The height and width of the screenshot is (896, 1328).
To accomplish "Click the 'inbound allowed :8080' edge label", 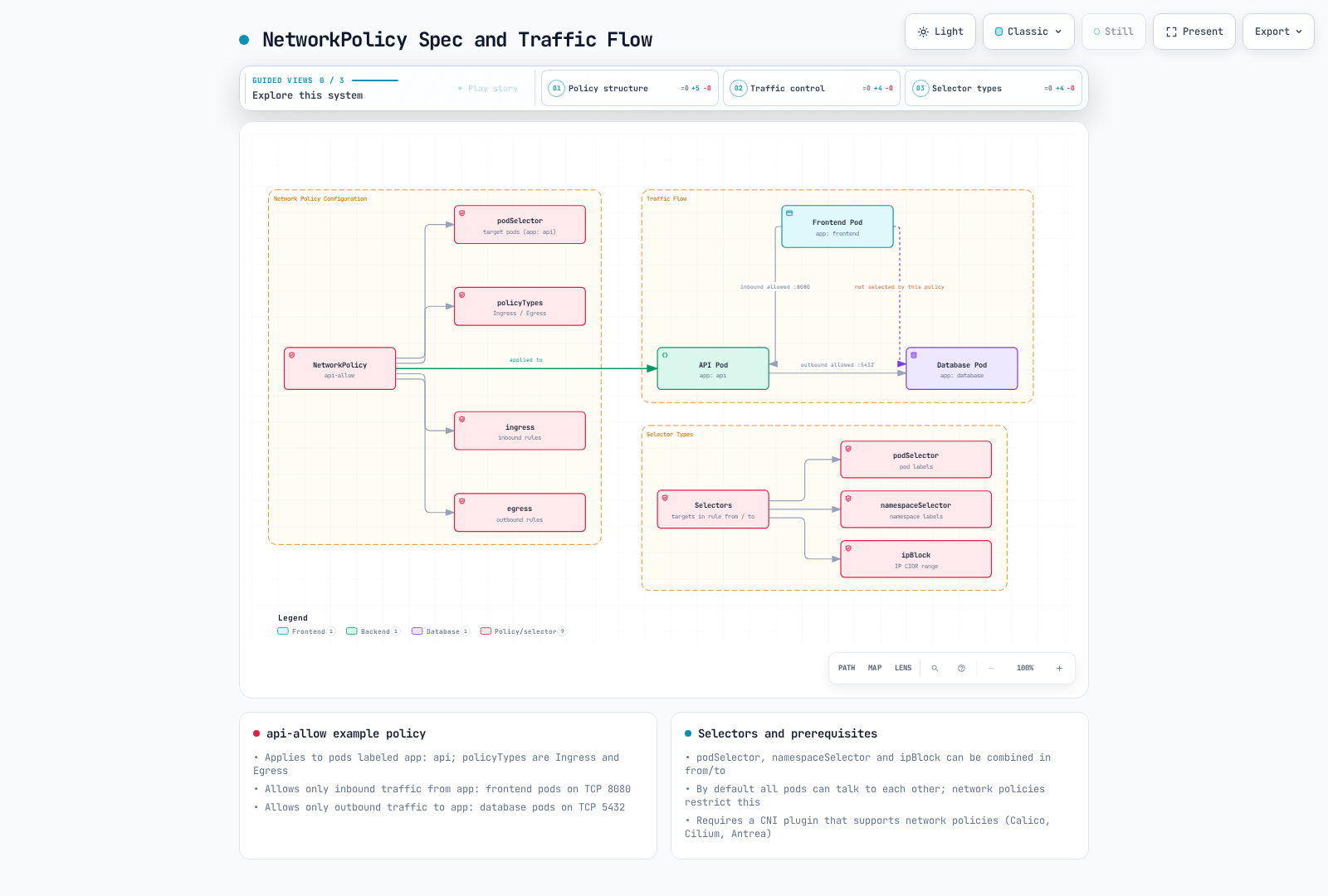I will point(775,287).
